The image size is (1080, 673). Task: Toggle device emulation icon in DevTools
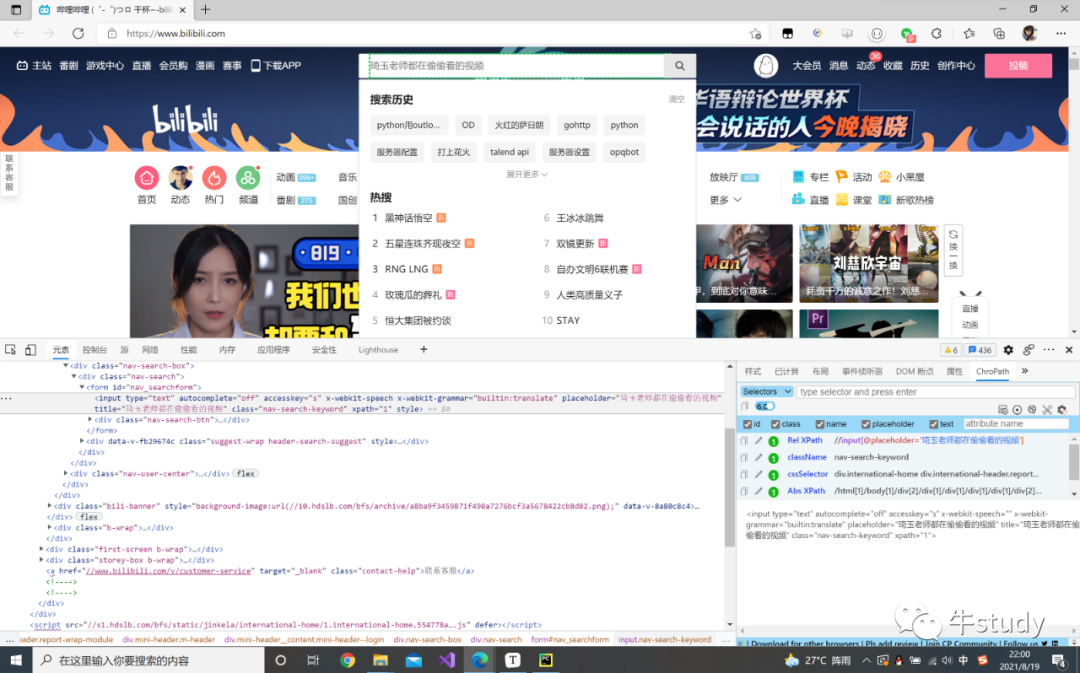pyautogui.click(x=30, y=350)
